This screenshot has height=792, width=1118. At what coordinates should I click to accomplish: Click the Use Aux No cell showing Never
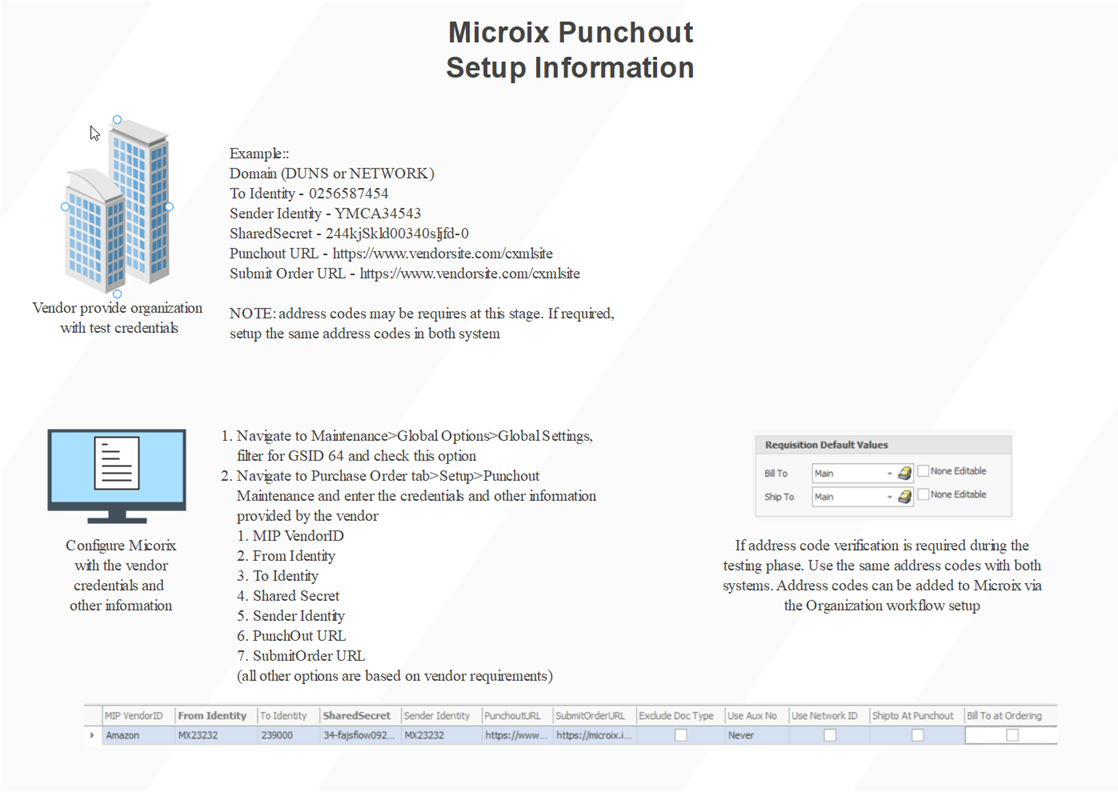pos(754,736)
